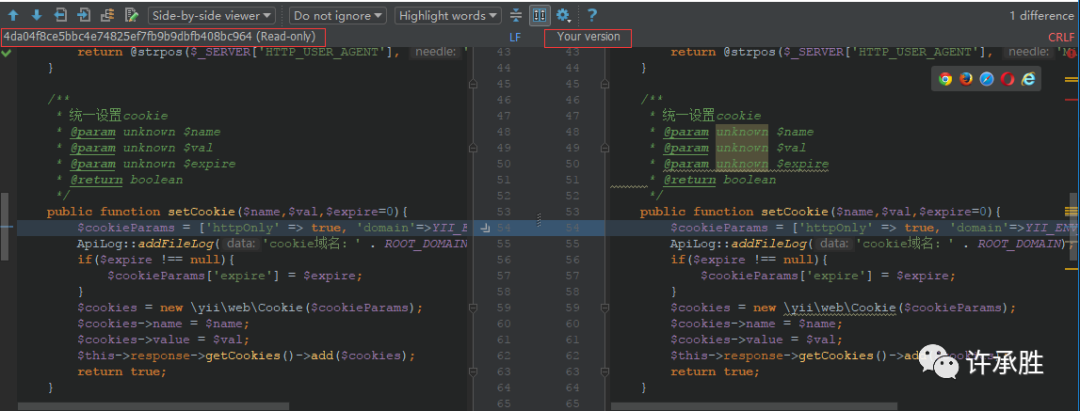The width and height of the screenshot is (1080, 411).
Task: Open file in Safari browser icon
Action: point(986,79)
